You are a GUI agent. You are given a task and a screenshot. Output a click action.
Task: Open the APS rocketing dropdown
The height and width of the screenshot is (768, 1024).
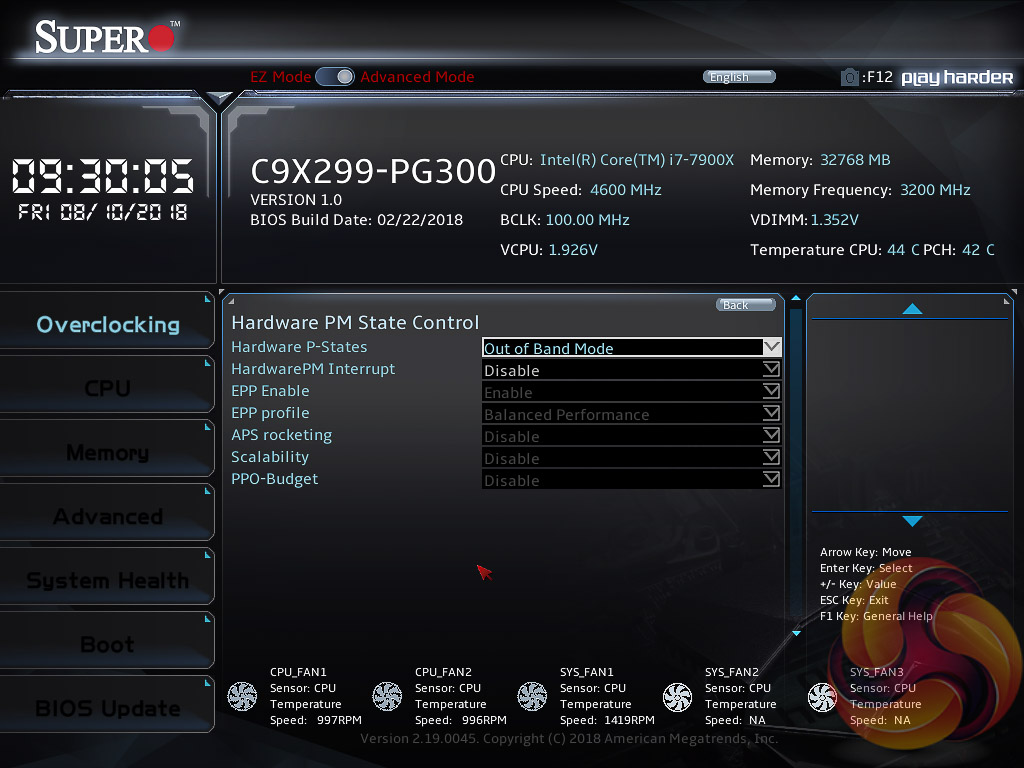[631, 436]
